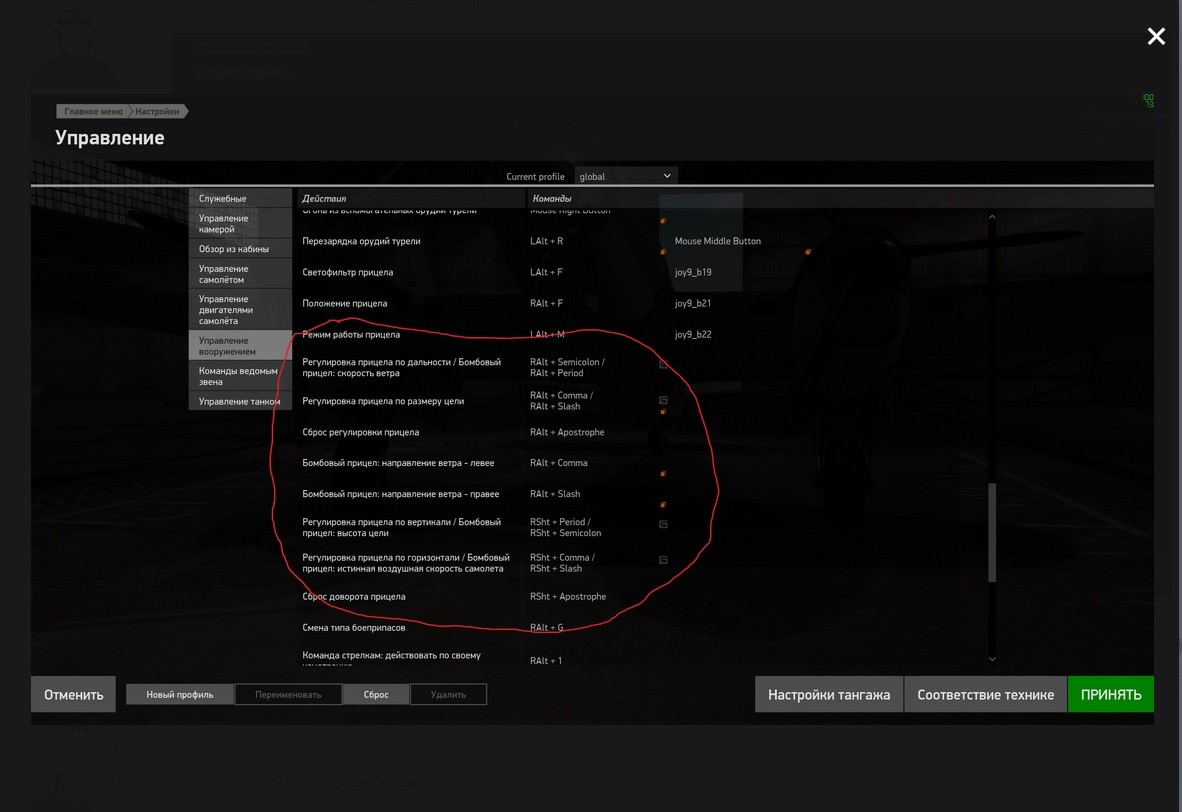Select the Управление танком category
This screenshot has height=812, width=1182.
[240, 402]
